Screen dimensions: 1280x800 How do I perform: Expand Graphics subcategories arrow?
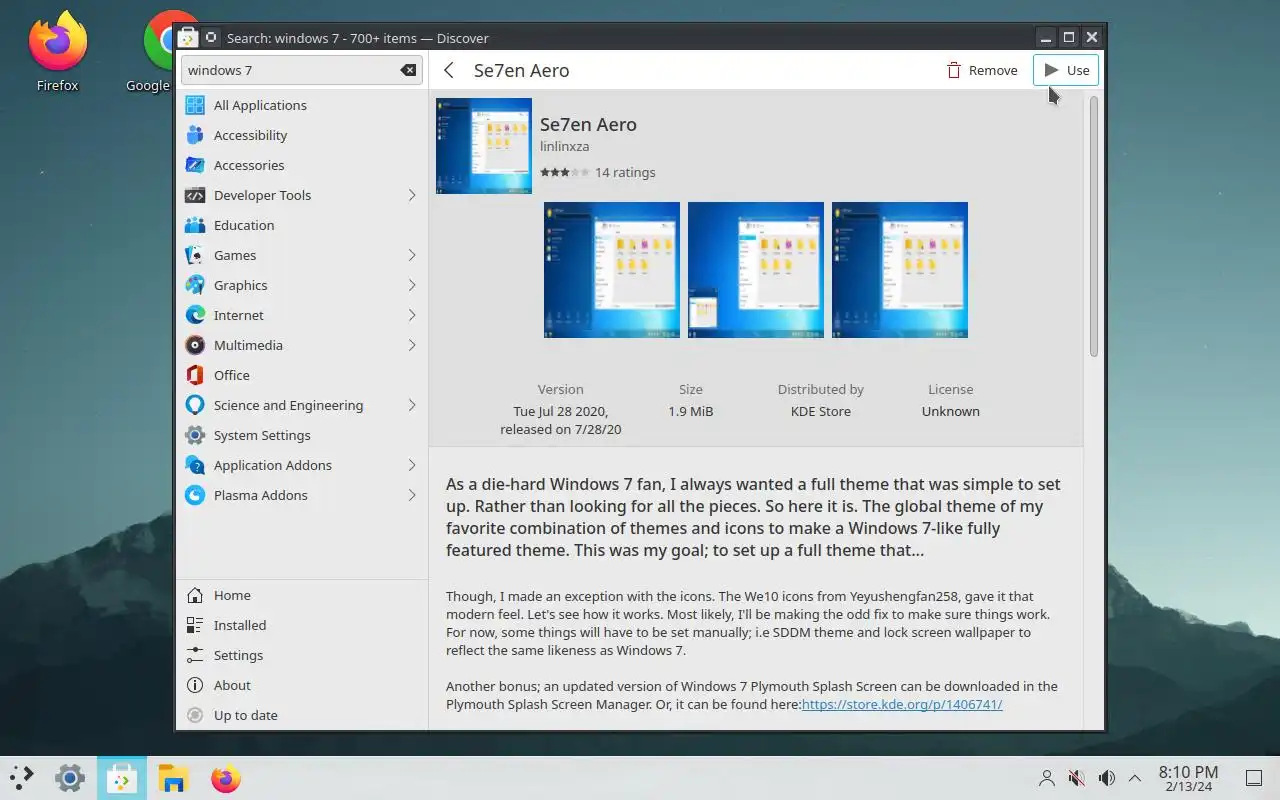[411, 285]
